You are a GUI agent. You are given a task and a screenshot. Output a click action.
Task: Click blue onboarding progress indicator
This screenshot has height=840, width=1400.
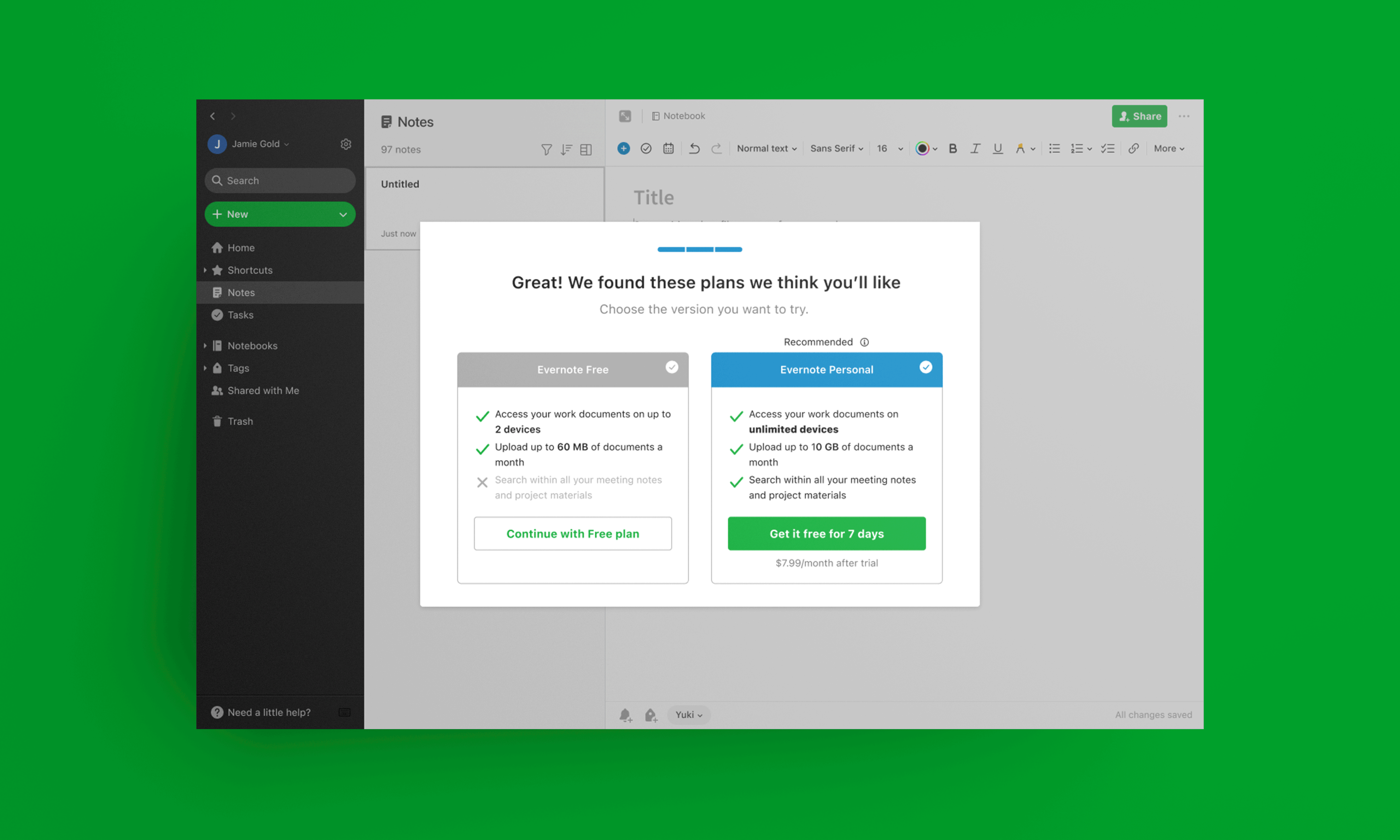pos(699,249)
